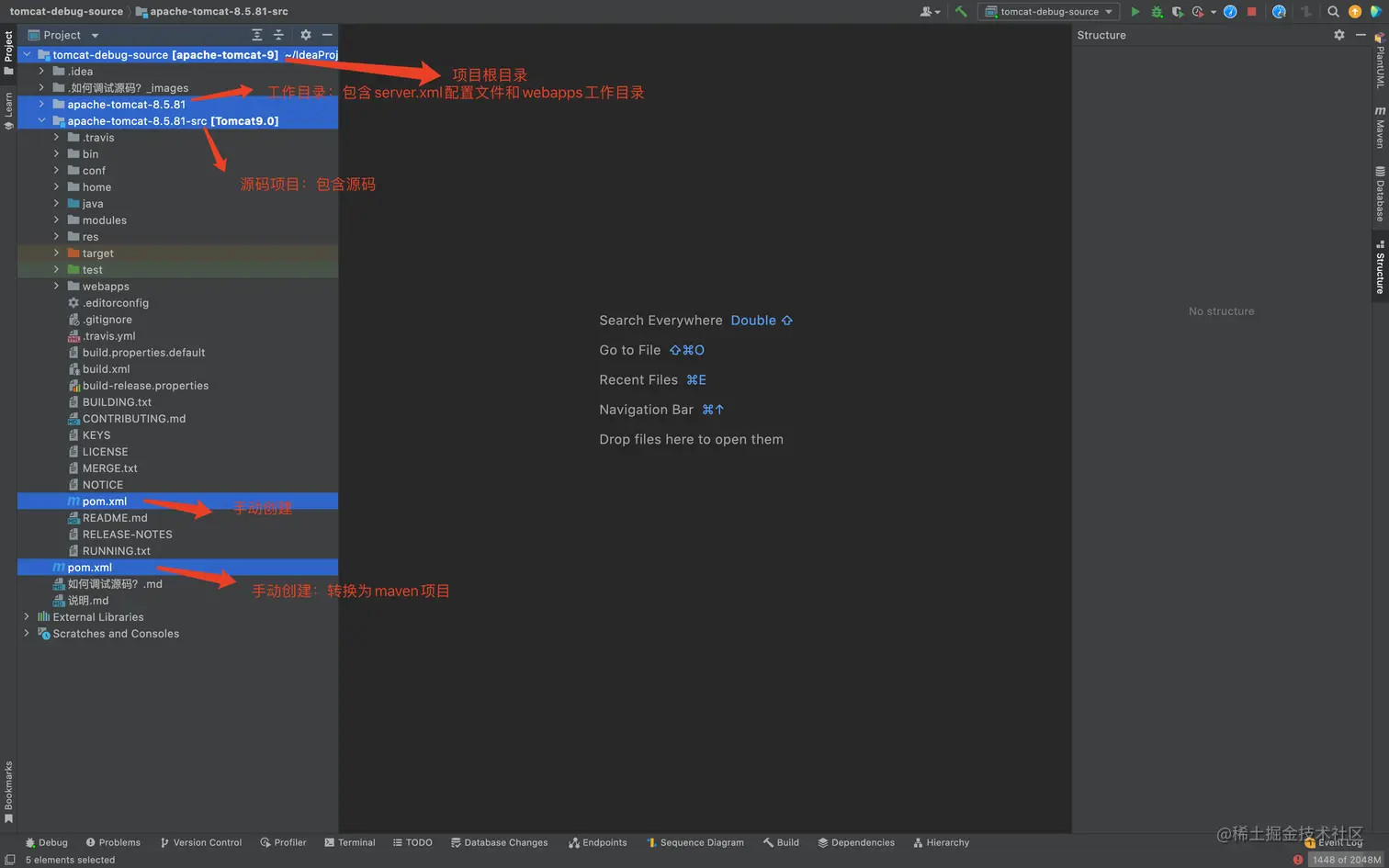
Task: Open the Build bottom tab
Action: (x=781, y=842)
